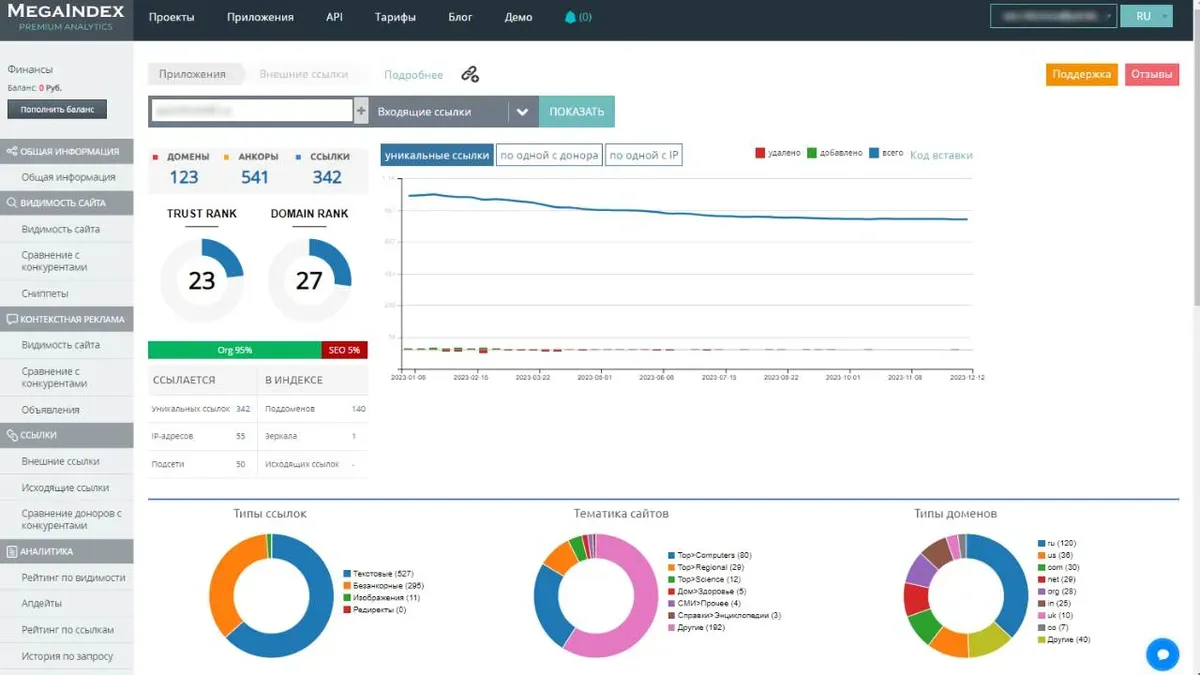Click the 'Код вставки' link

(x=941, y=155)
